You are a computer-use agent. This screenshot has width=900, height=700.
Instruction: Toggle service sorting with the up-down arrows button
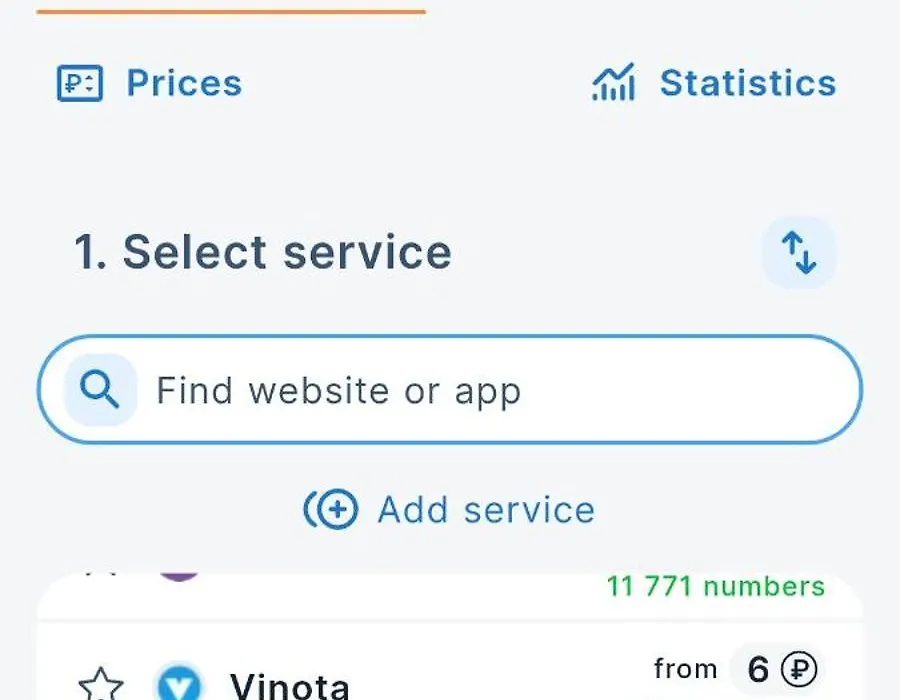tap(799, 252)
